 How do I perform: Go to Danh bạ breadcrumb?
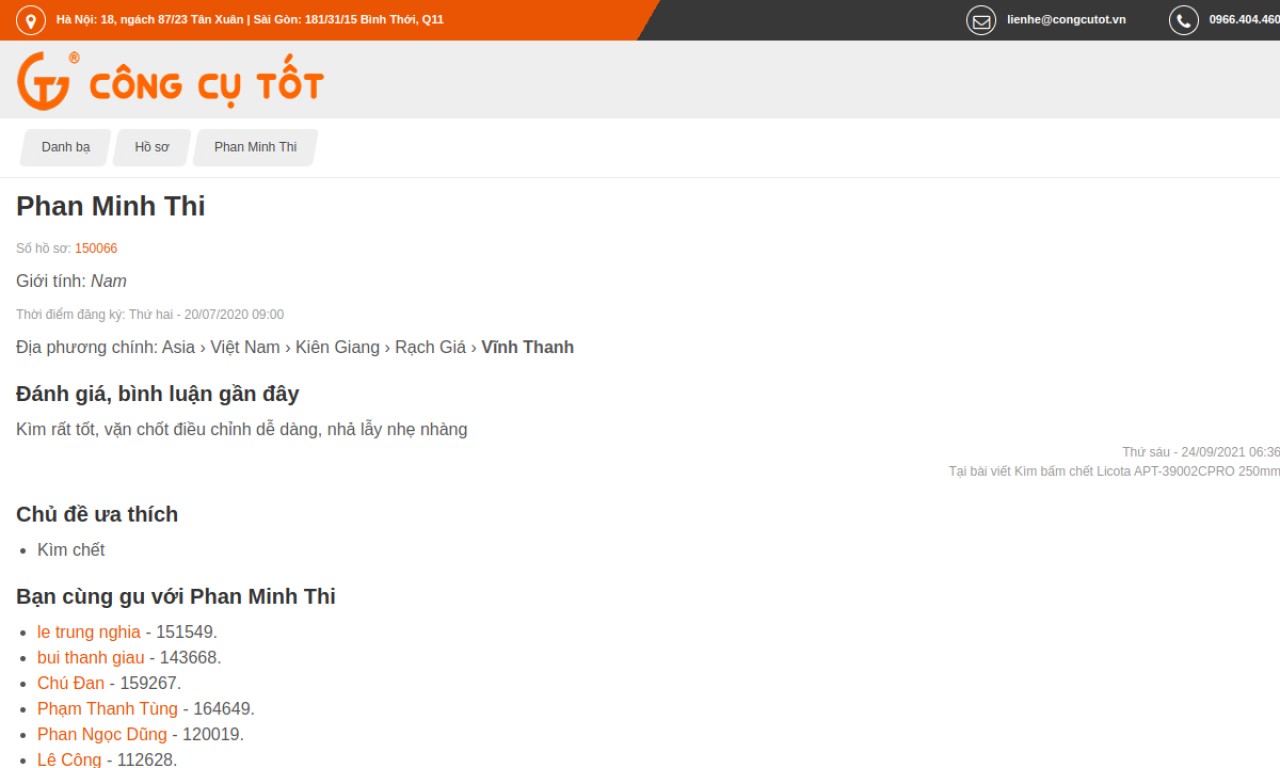66,147
